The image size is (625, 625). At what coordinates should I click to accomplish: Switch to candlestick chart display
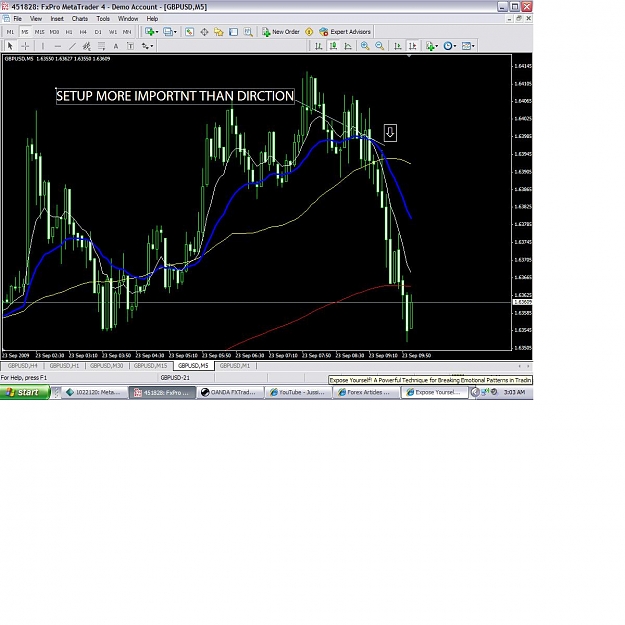click(x=333, y=46)
